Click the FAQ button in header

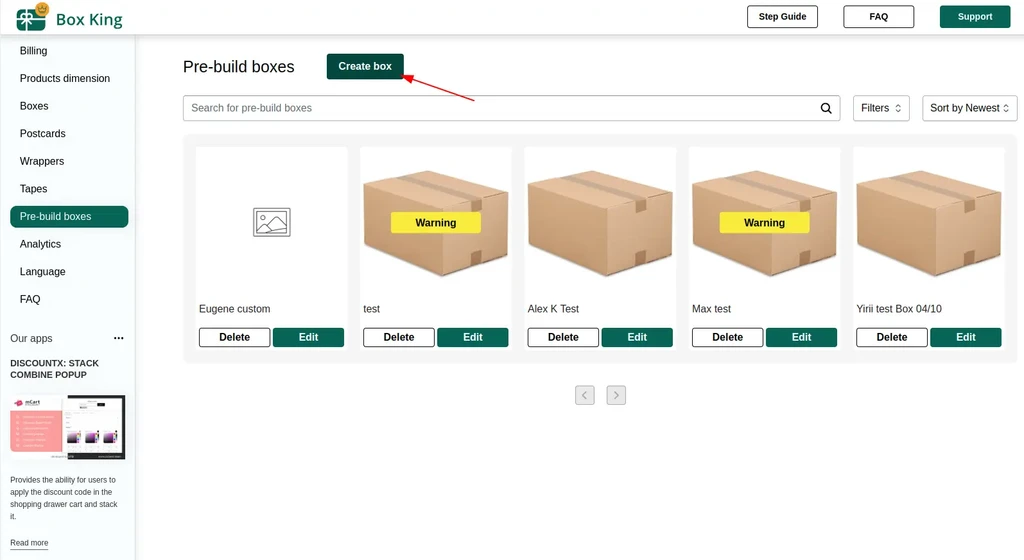(x=878, y=17)
